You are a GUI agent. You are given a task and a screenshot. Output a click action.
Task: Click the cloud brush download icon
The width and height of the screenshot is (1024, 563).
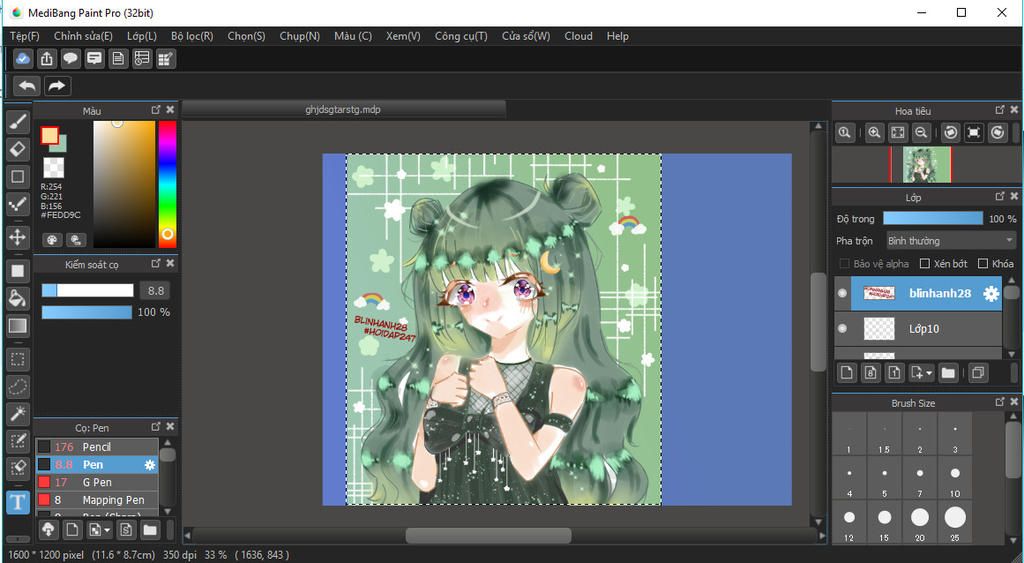pos(48,530)
